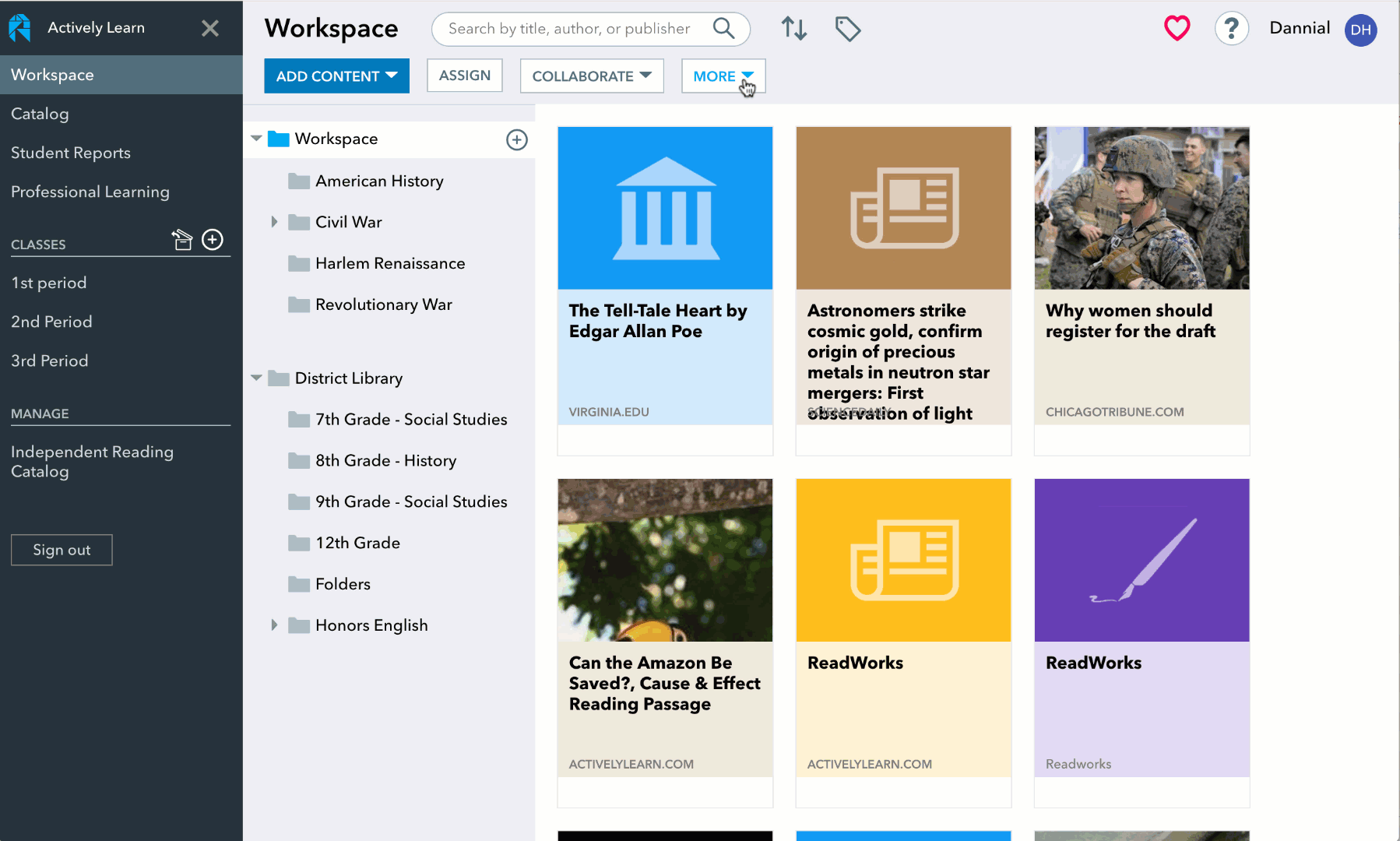Viewport: 1400px width, 841px height.
Task: Click the Sign out button
Action: click(x=62, y=550)
